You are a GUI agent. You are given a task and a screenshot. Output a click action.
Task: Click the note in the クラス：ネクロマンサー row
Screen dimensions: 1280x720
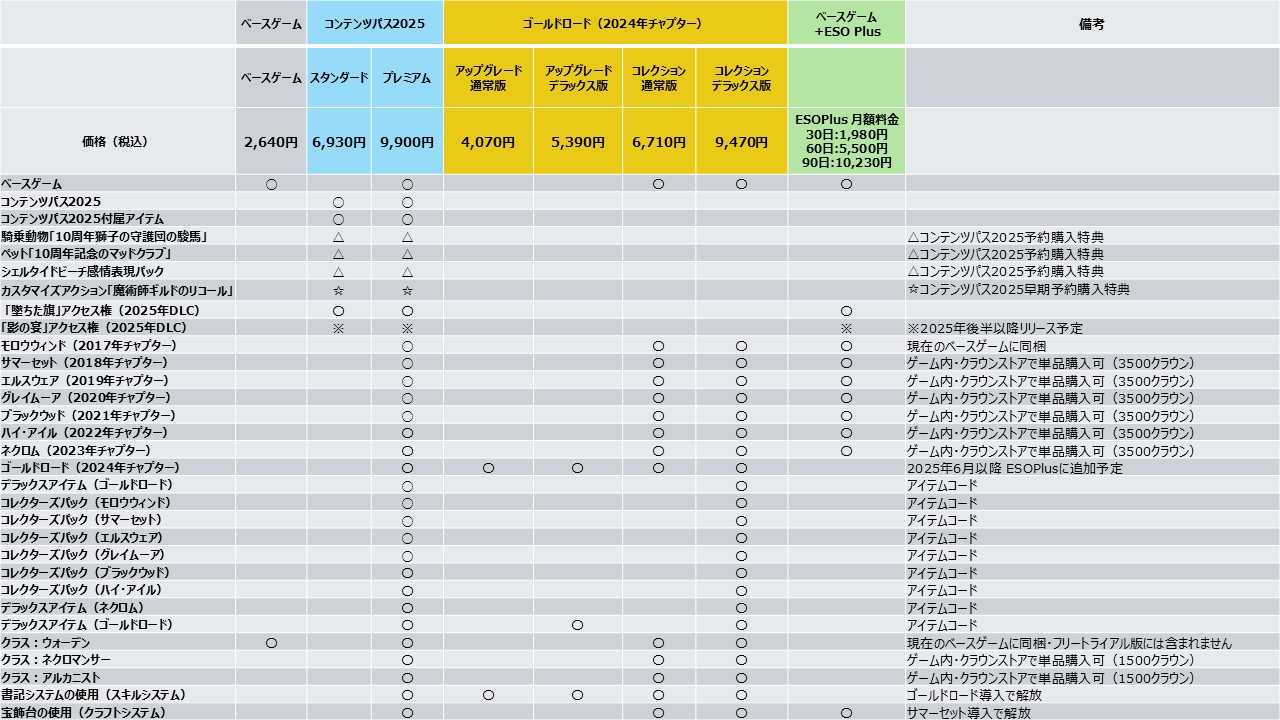click(x=1051, y=660)
